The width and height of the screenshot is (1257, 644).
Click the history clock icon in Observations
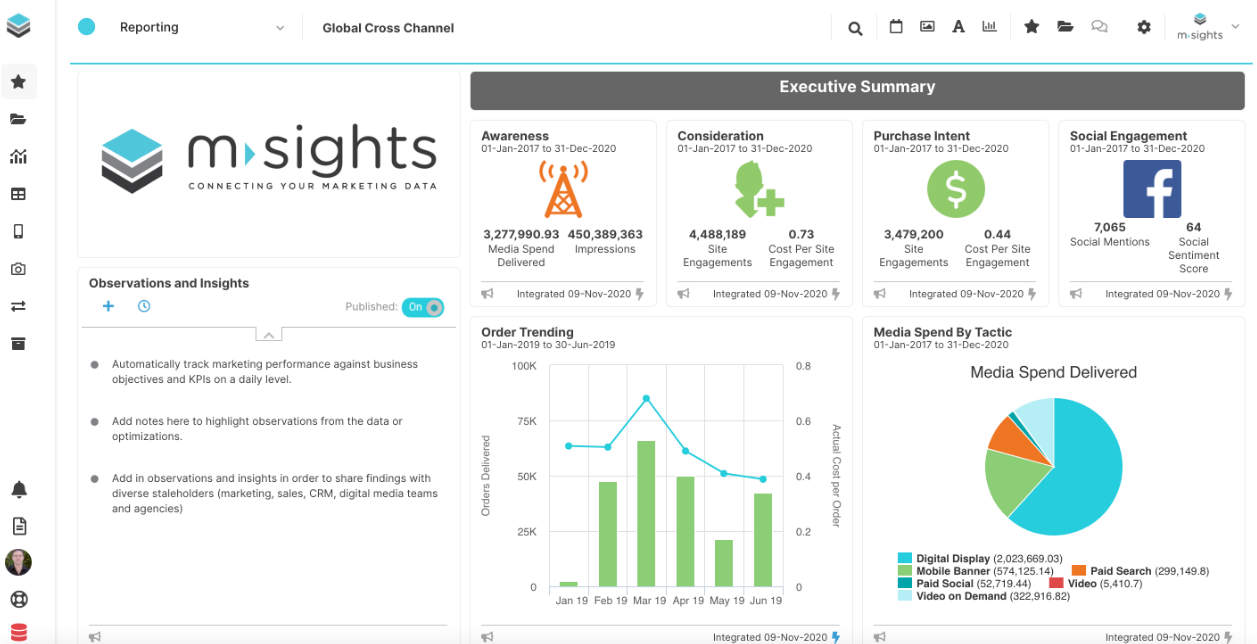tap(144, 306)
